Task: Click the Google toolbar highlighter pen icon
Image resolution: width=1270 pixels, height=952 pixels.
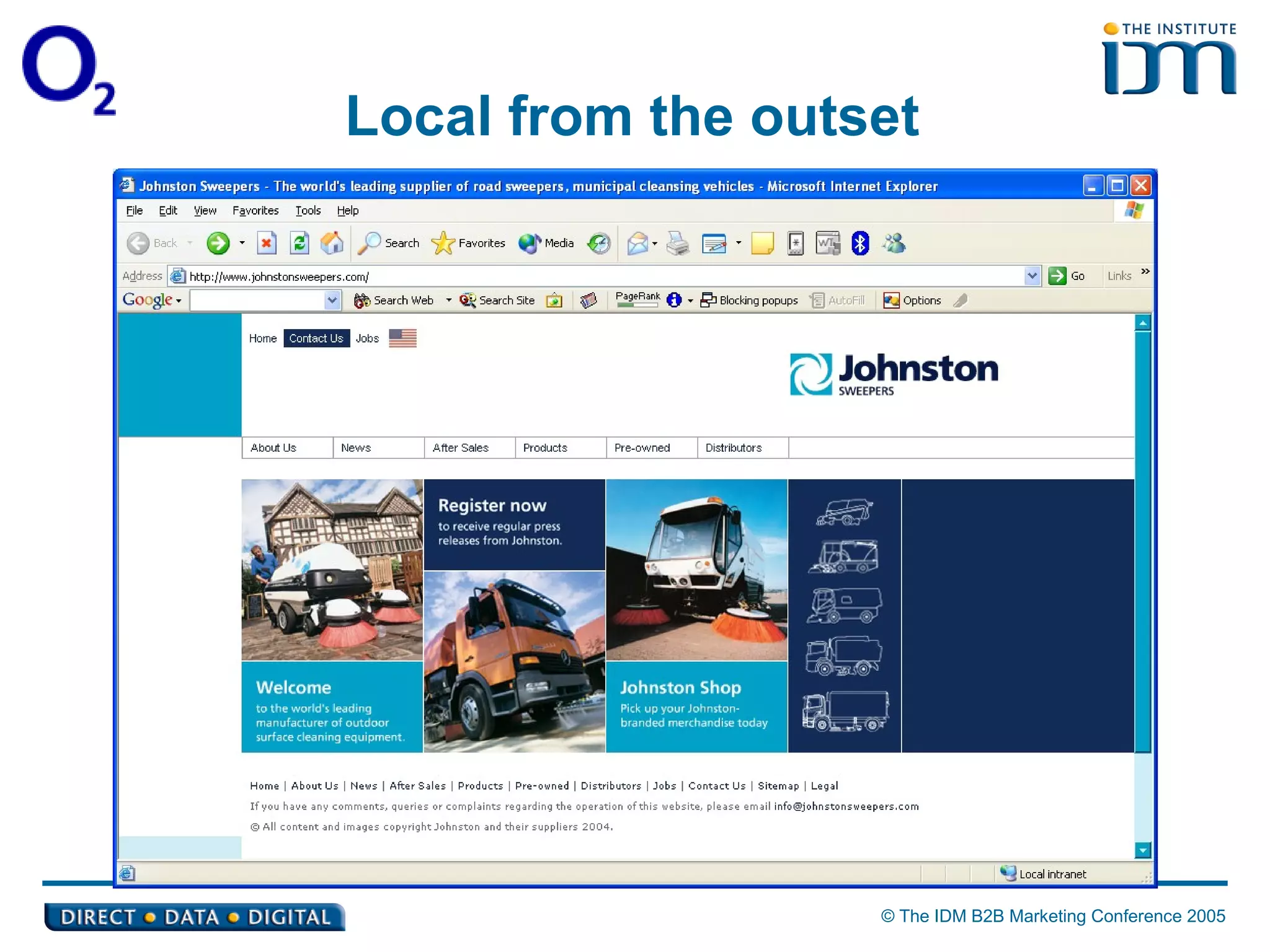Action: tap(961, 301)
